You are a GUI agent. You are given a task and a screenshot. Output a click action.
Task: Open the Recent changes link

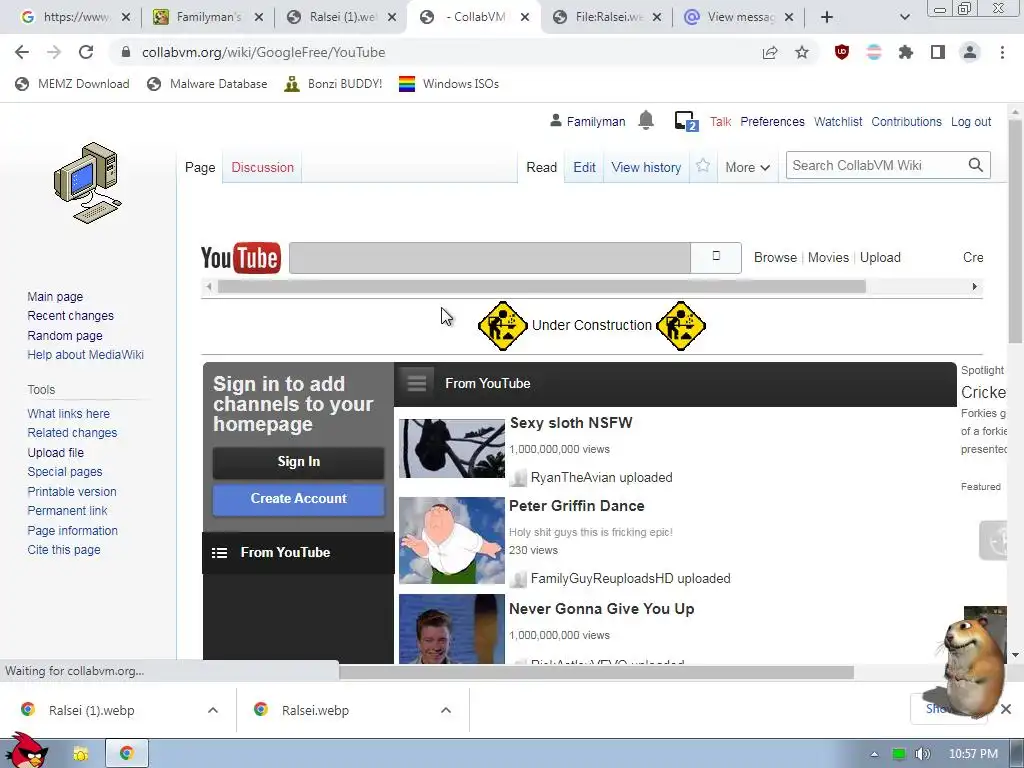[71, 315]
